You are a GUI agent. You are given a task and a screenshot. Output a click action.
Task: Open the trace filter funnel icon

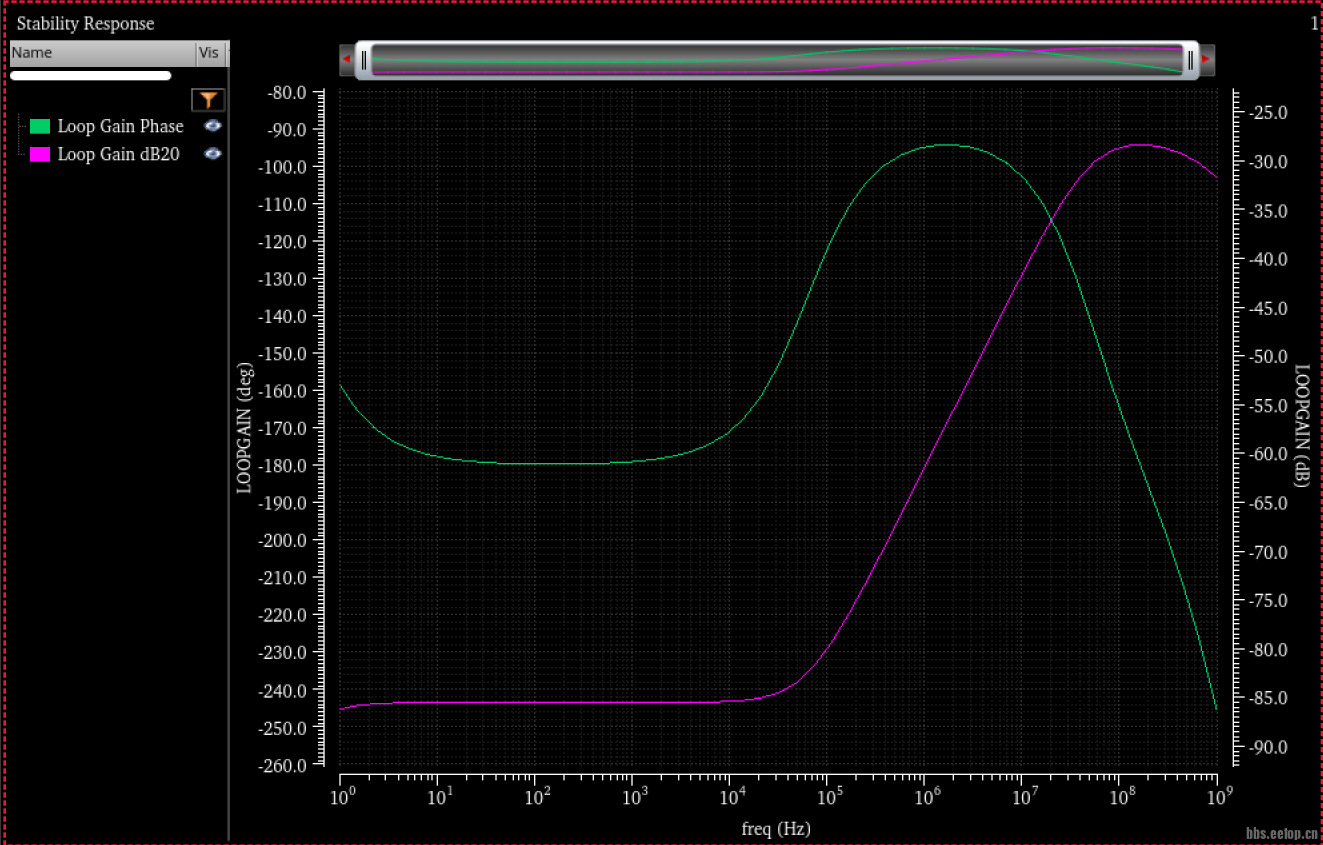pos(208,99)
